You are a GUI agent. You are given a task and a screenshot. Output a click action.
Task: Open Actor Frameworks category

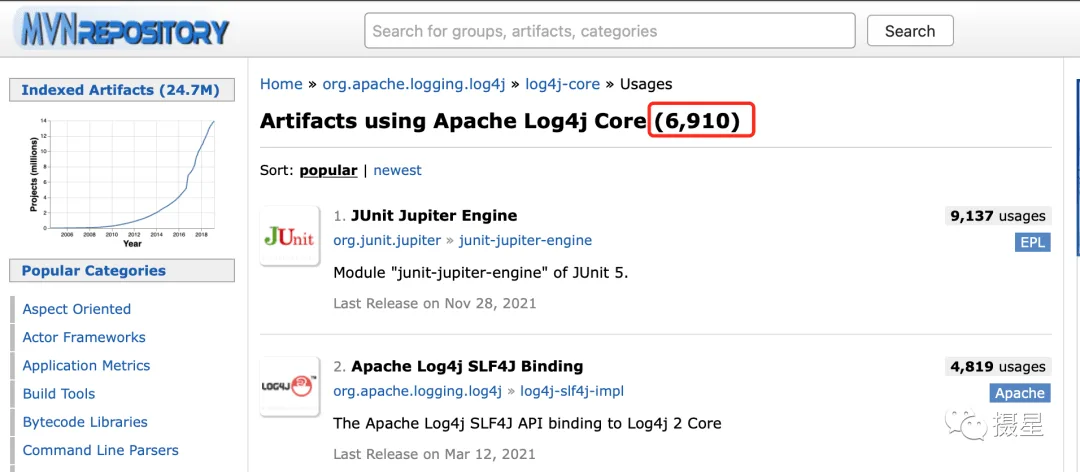[84, 337]
